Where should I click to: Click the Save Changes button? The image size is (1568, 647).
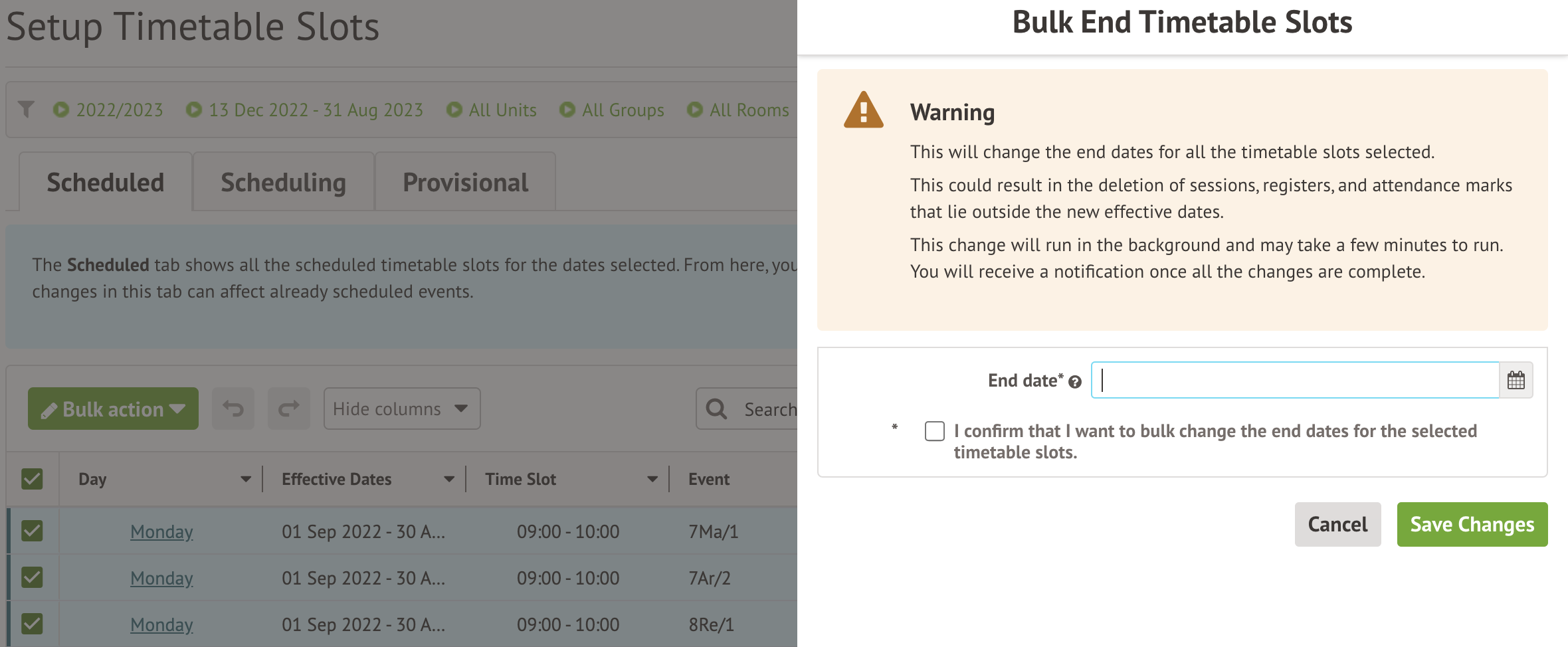1472,524
